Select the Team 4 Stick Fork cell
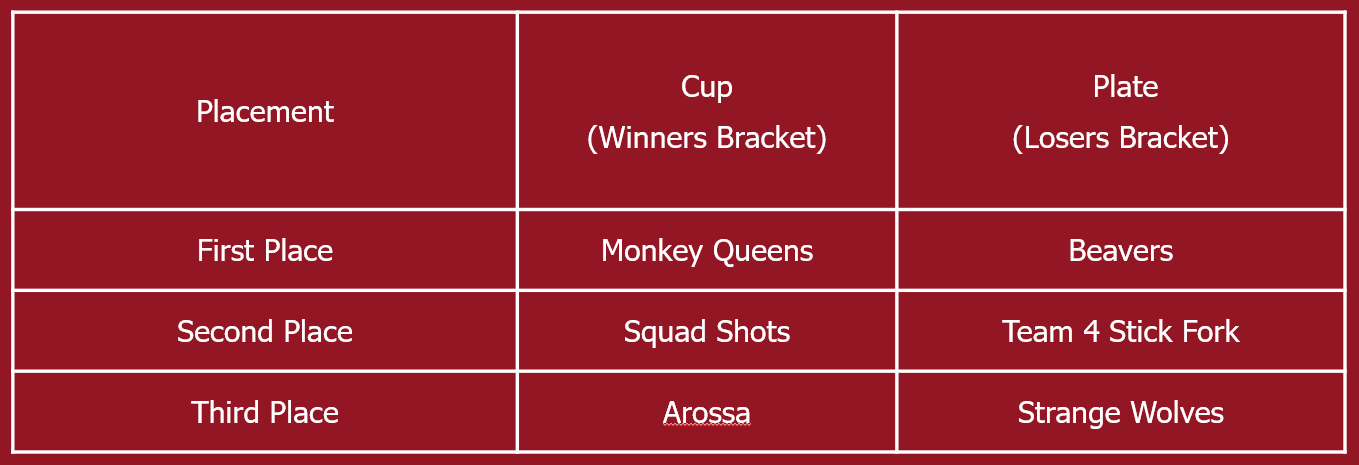1359x465 pixels. [1121, 331]
